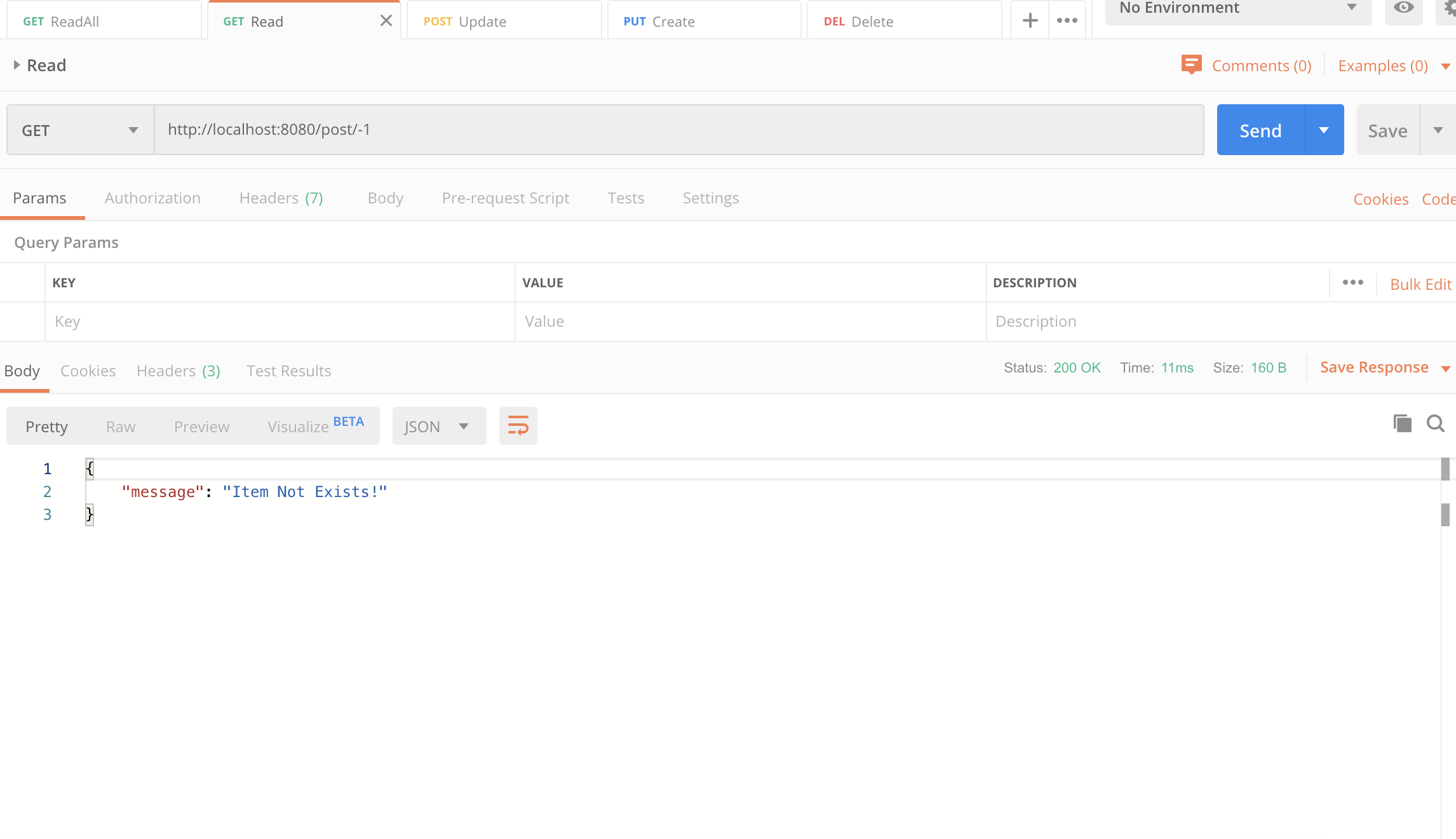Click the 200 OK status text
Screen dimensions: 1456x839
[x=1077, y=368]
